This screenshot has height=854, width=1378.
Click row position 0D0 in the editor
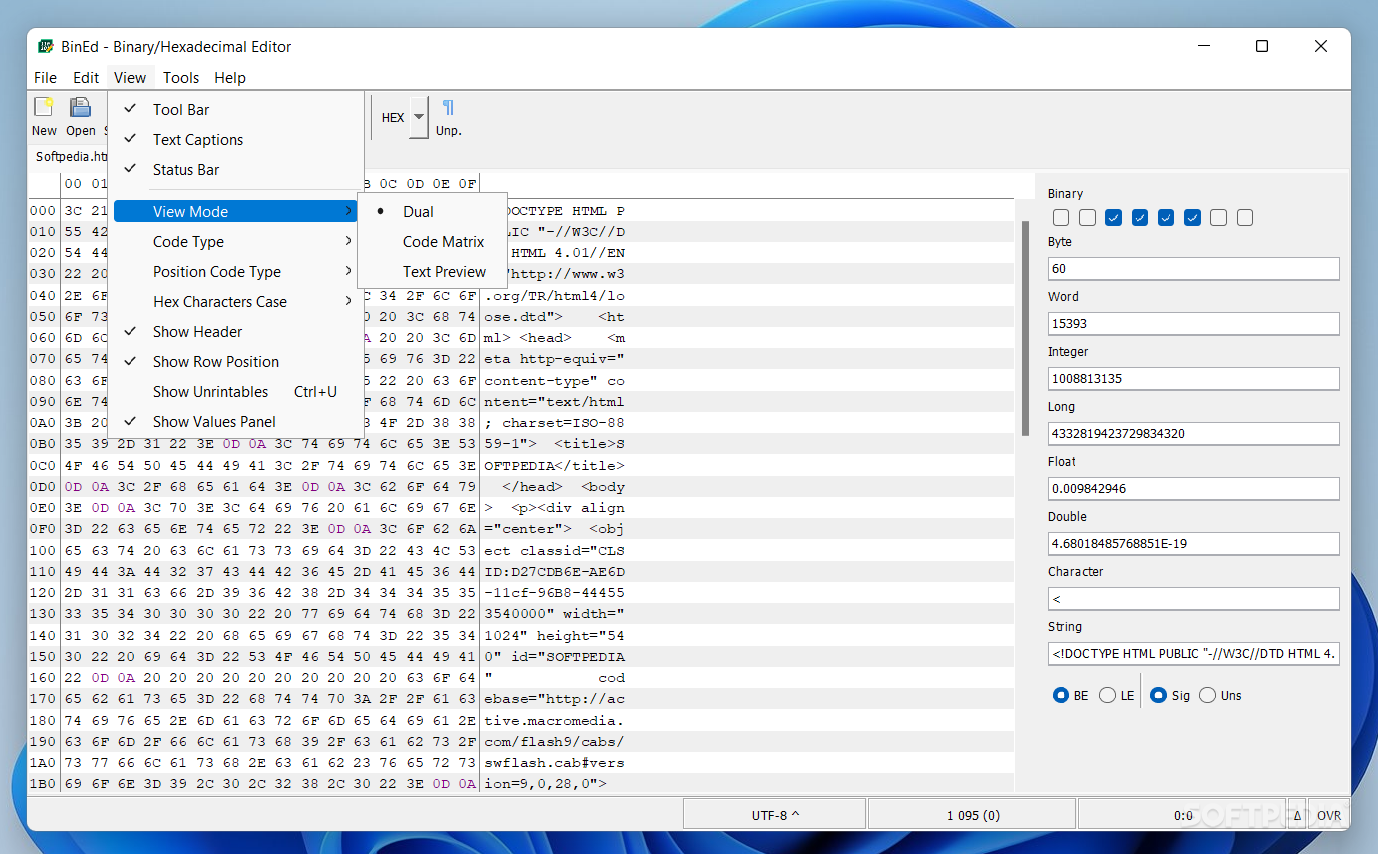coord(43,487)
